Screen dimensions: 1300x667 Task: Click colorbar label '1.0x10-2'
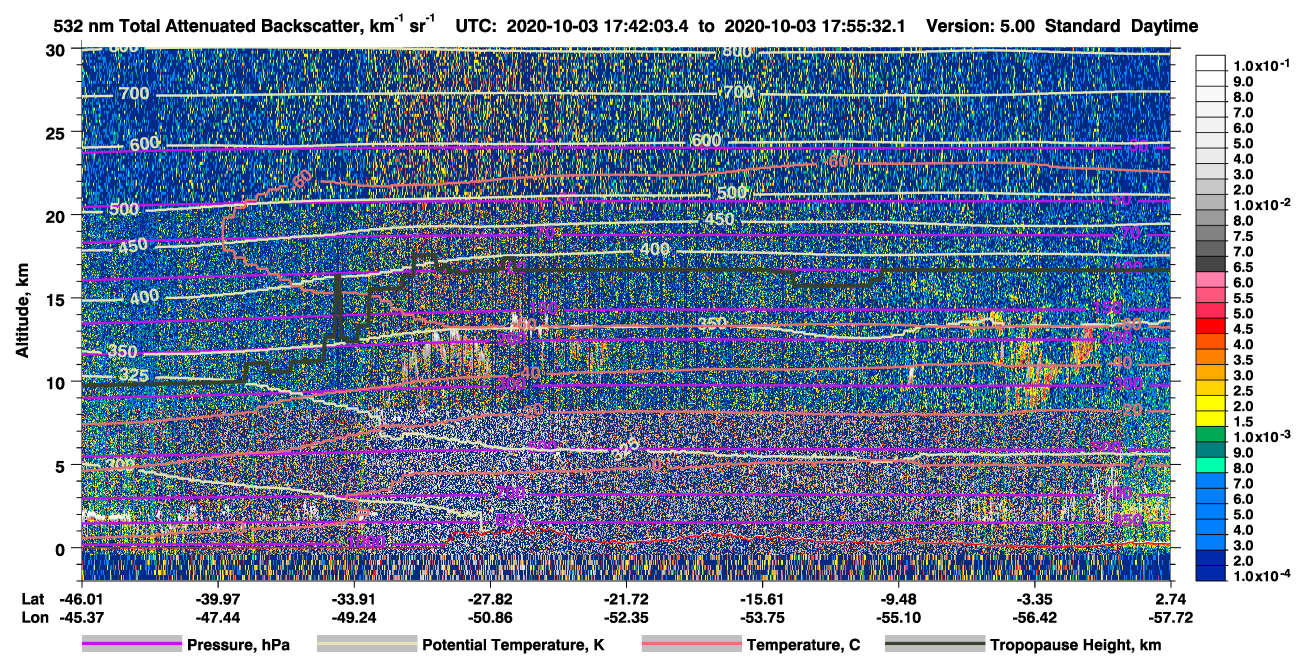pyautogui.click(x=1262, y=205)
